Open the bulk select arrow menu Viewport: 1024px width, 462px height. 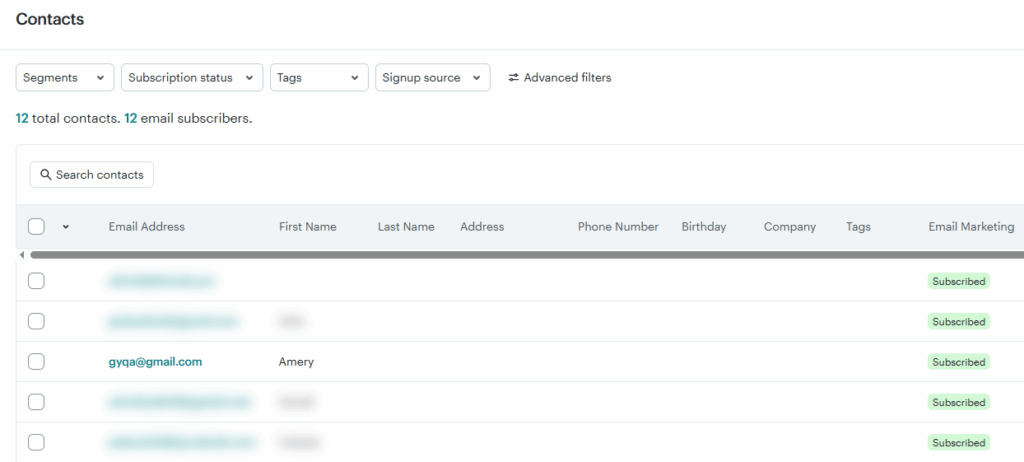point(66,227)
